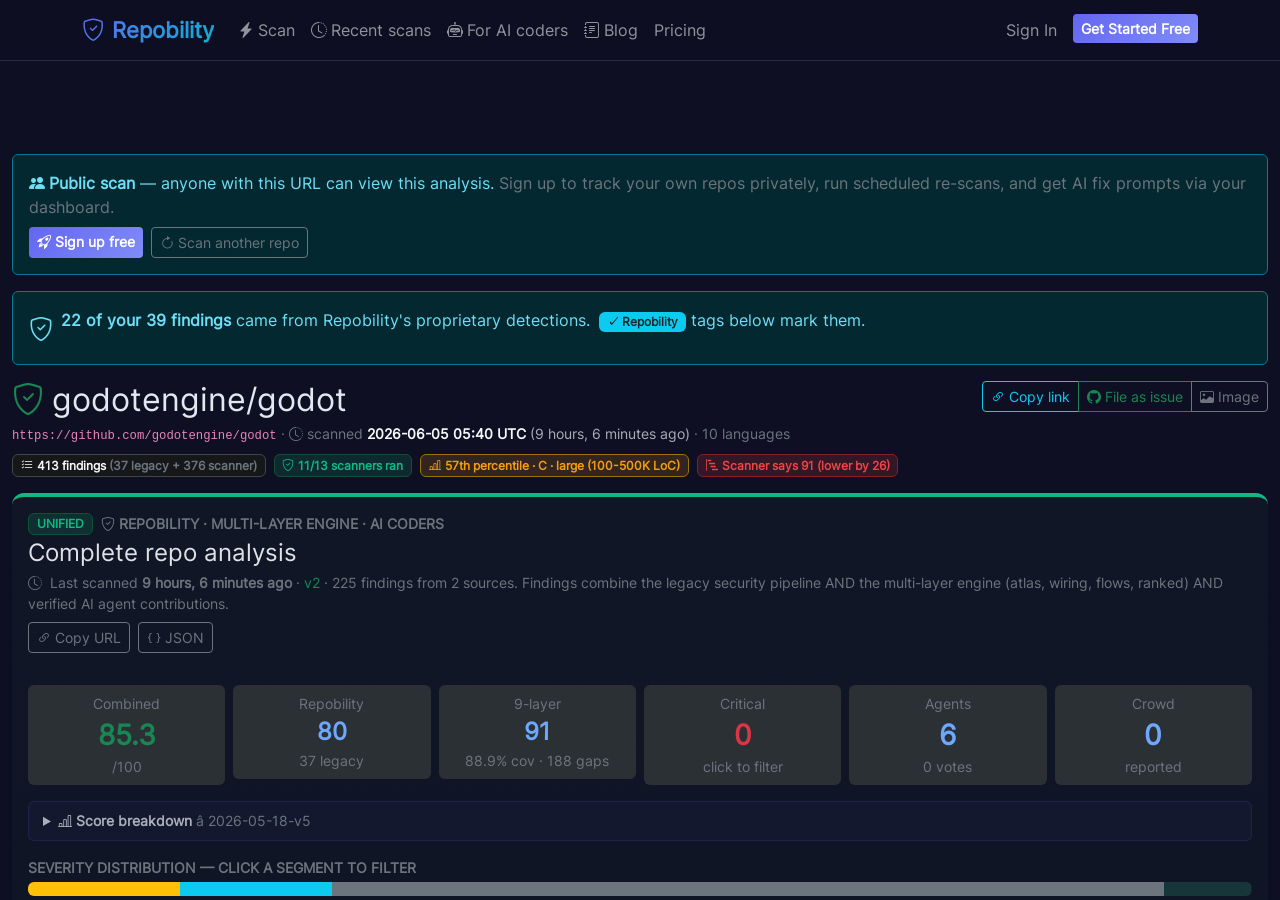Filter by yellow severity segment

pos(104,889)
